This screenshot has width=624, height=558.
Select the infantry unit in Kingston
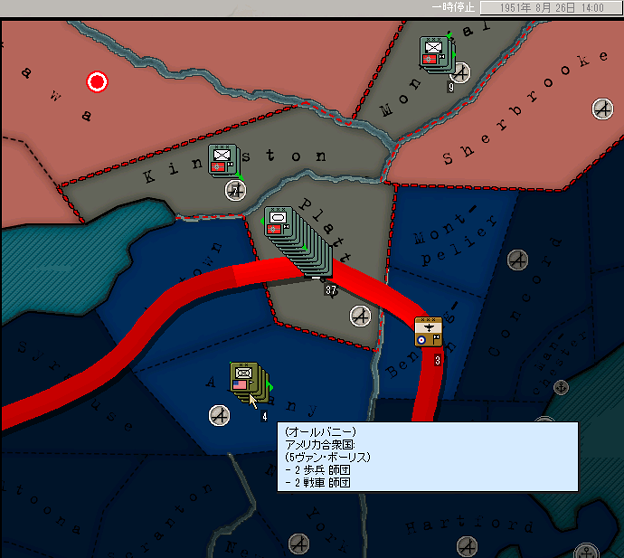tap(223, 160)
